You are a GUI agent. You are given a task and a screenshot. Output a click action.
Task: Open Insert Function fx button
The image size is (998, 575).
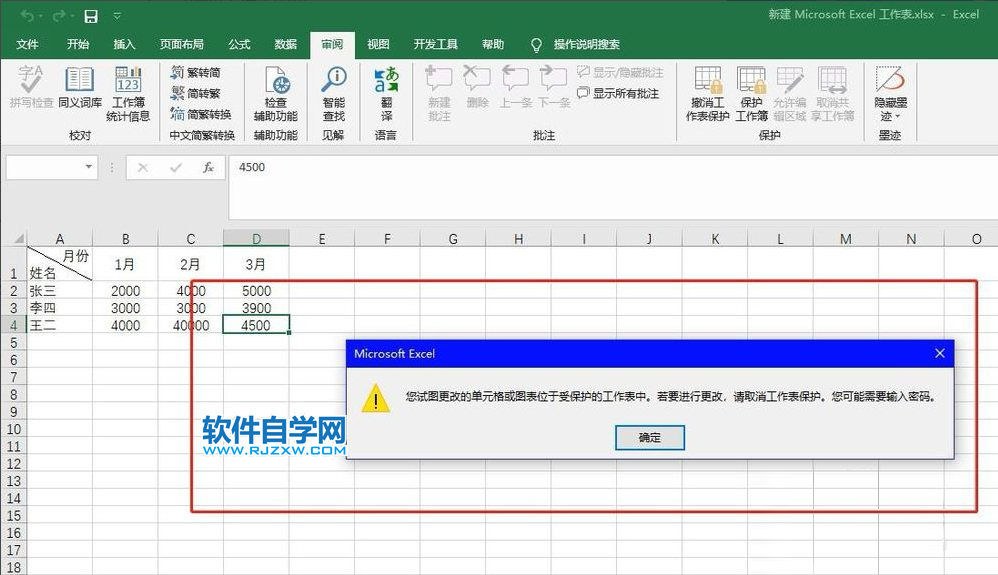pos(208,167)
